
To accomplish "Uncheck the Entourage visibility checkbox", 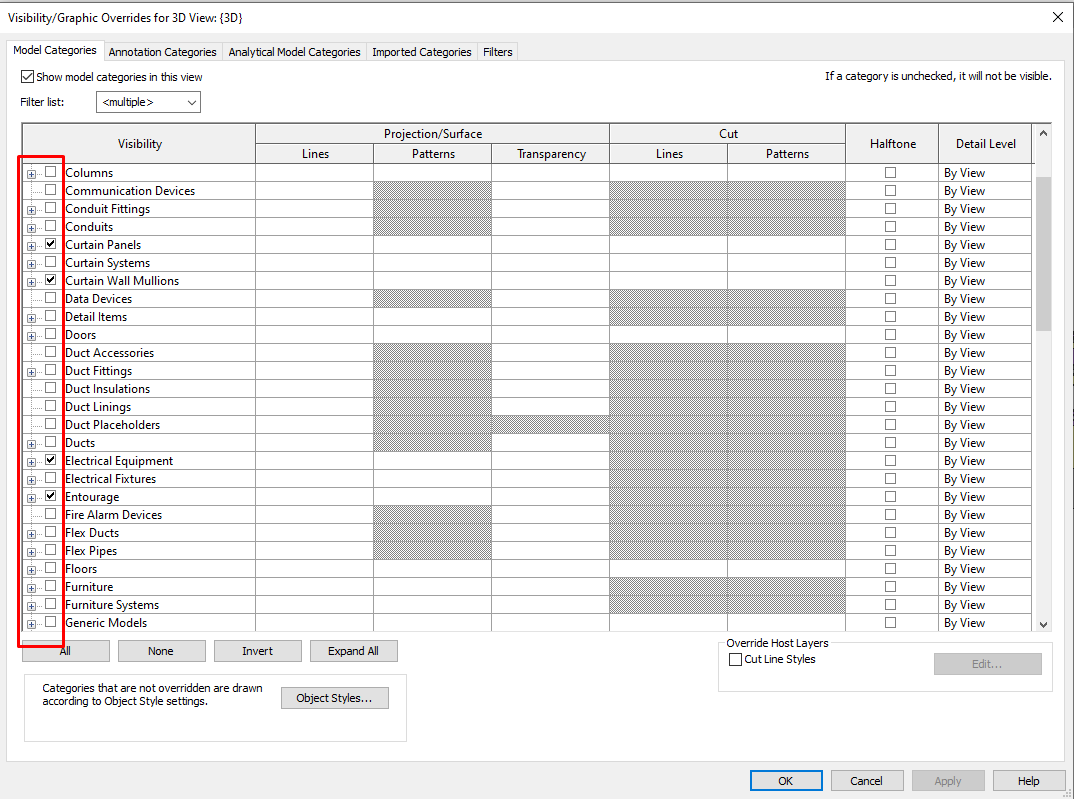I will coord(51,496).
